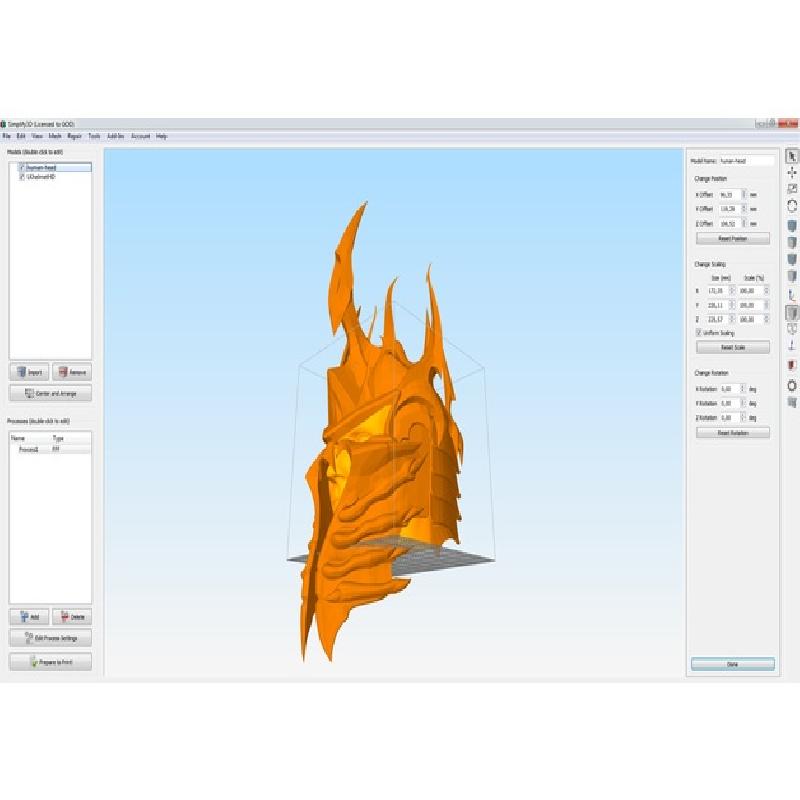Step the X Rotation spinner value
This screenshot has width=800, height=800.
click(741, 389)
